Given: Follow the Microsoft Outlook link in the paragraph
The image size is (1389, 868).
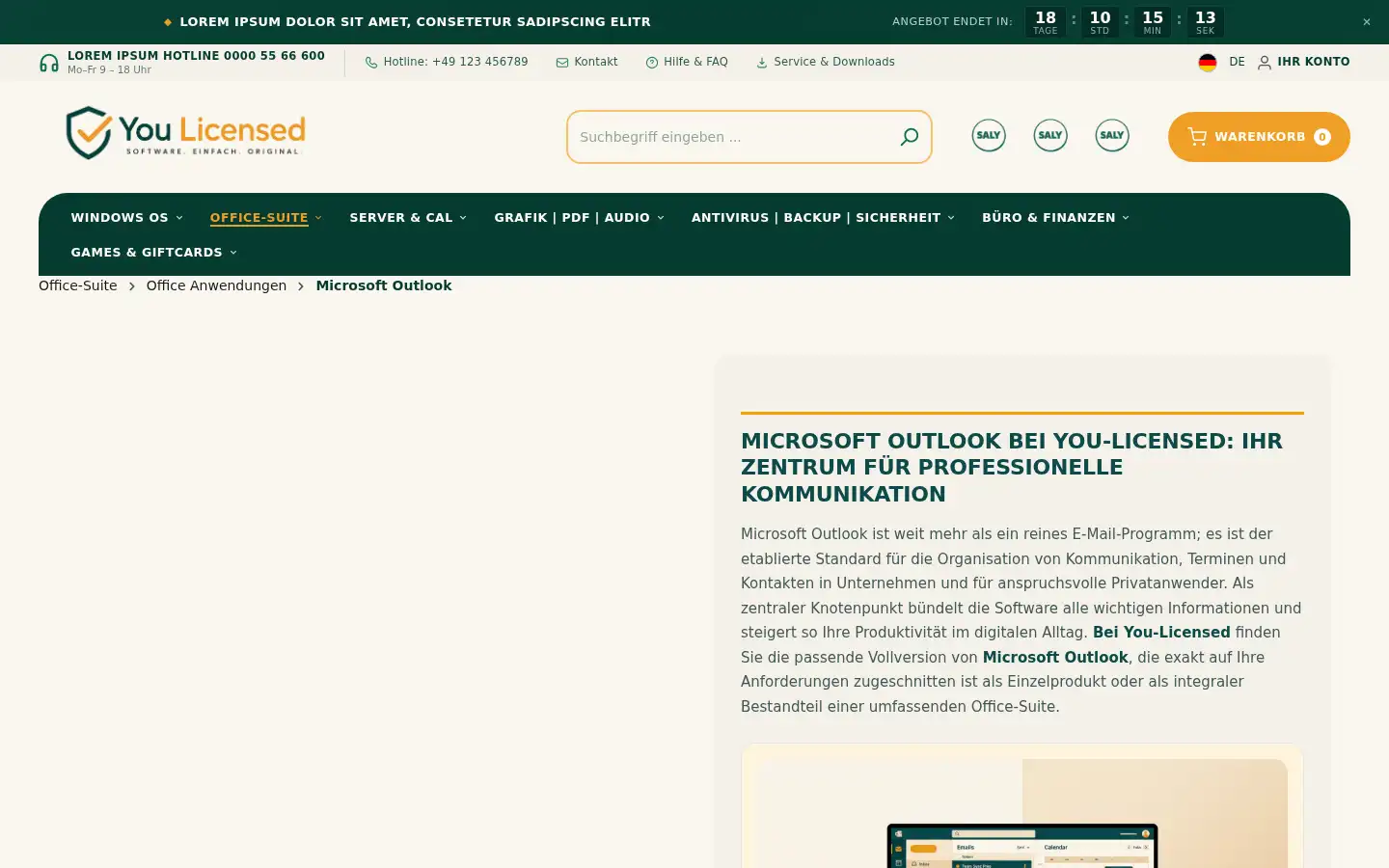Looking at the screenshot, I should click(1055, 658).
